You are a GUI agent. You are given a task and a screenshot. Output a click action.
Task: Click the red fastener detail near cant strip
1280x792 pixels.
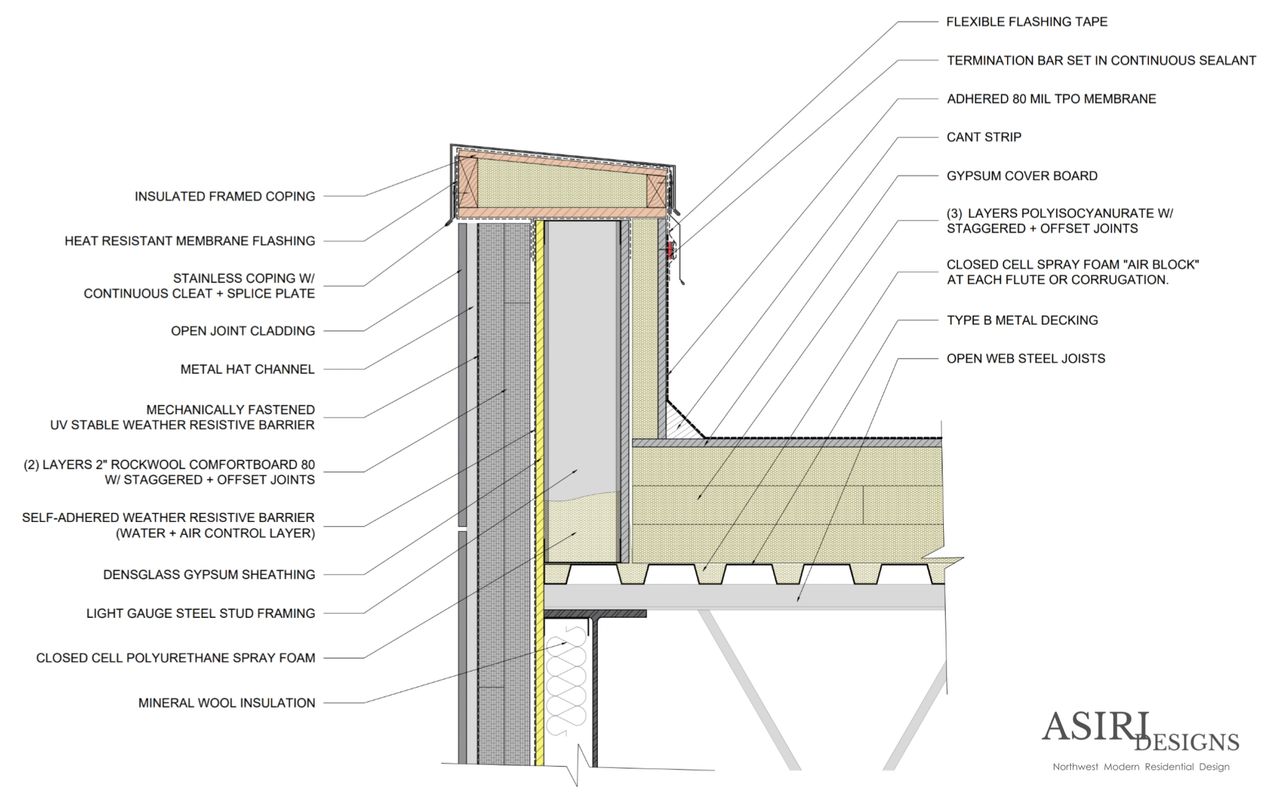tap(670, 250)
